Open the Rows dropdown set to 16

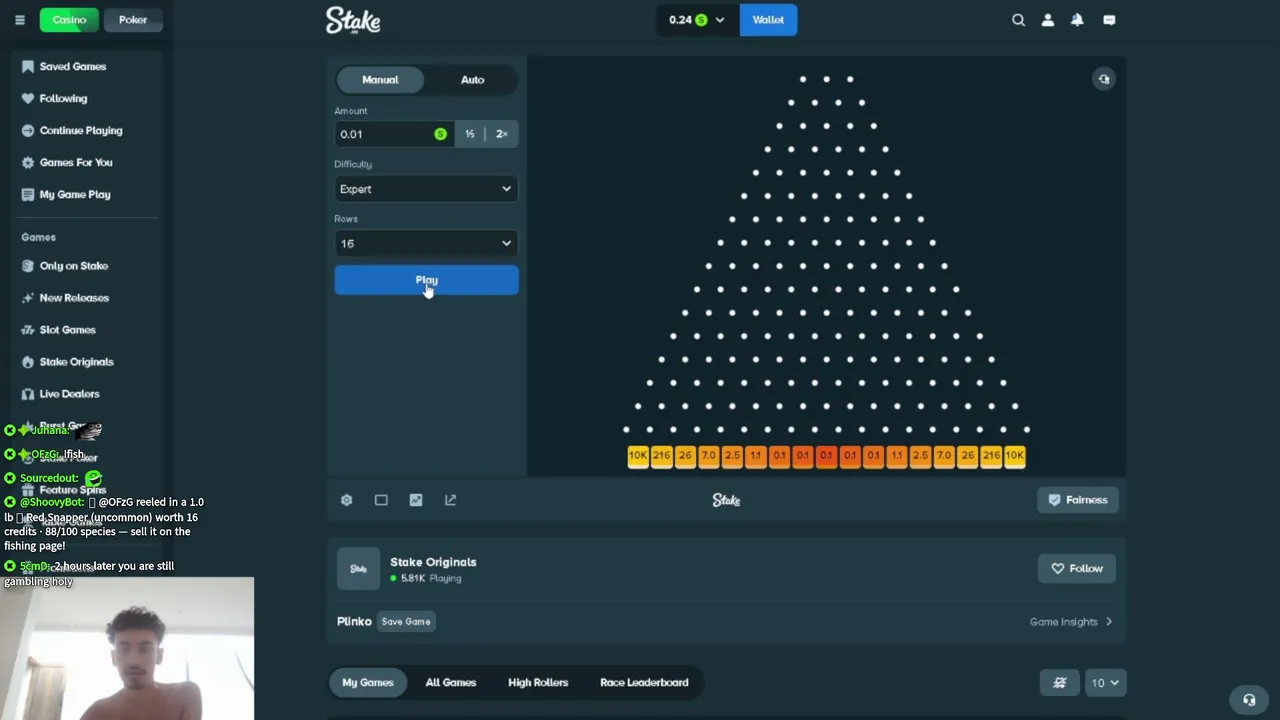pyautogui.click(x=426, y=244)
